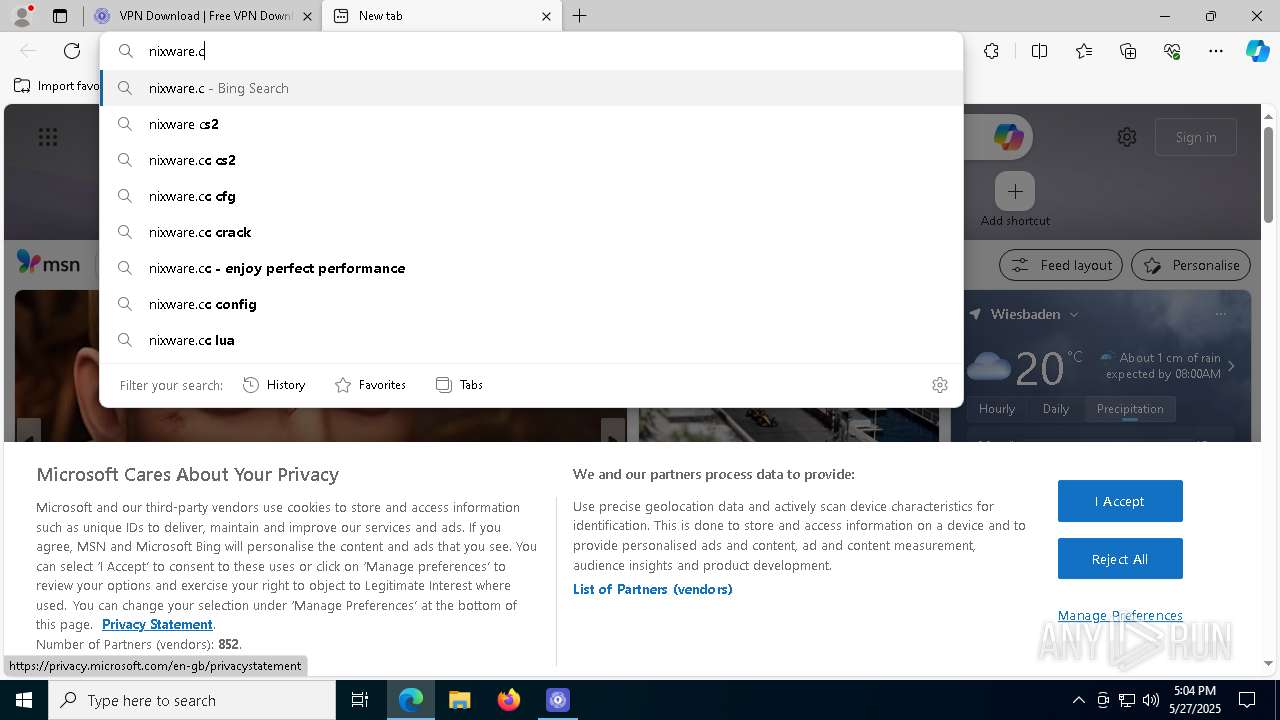Open a new browser tab
This screenshot has width=1280, height=720.
[580, 16]
